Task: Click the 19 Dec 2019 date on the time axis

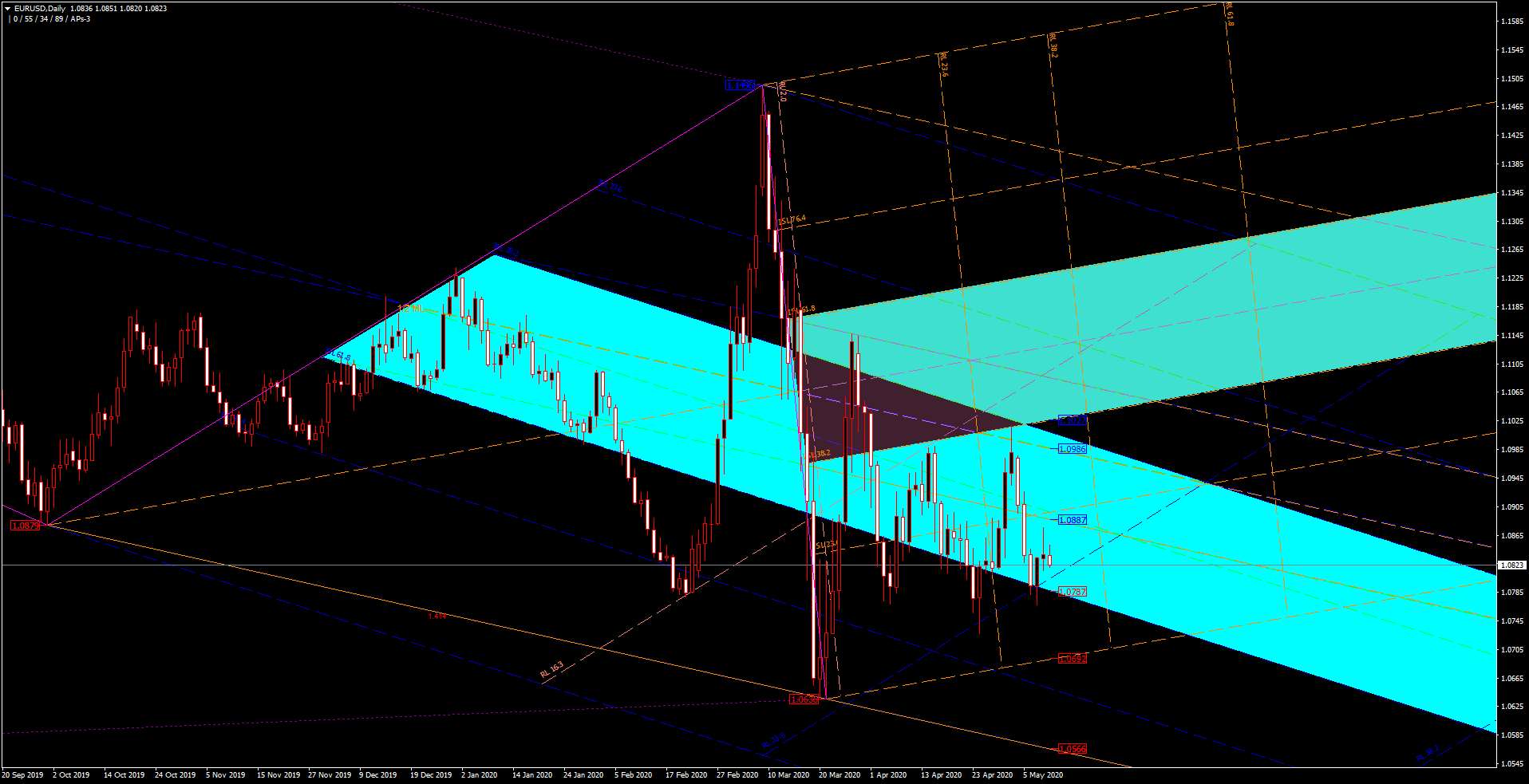Action: [431, 775]
